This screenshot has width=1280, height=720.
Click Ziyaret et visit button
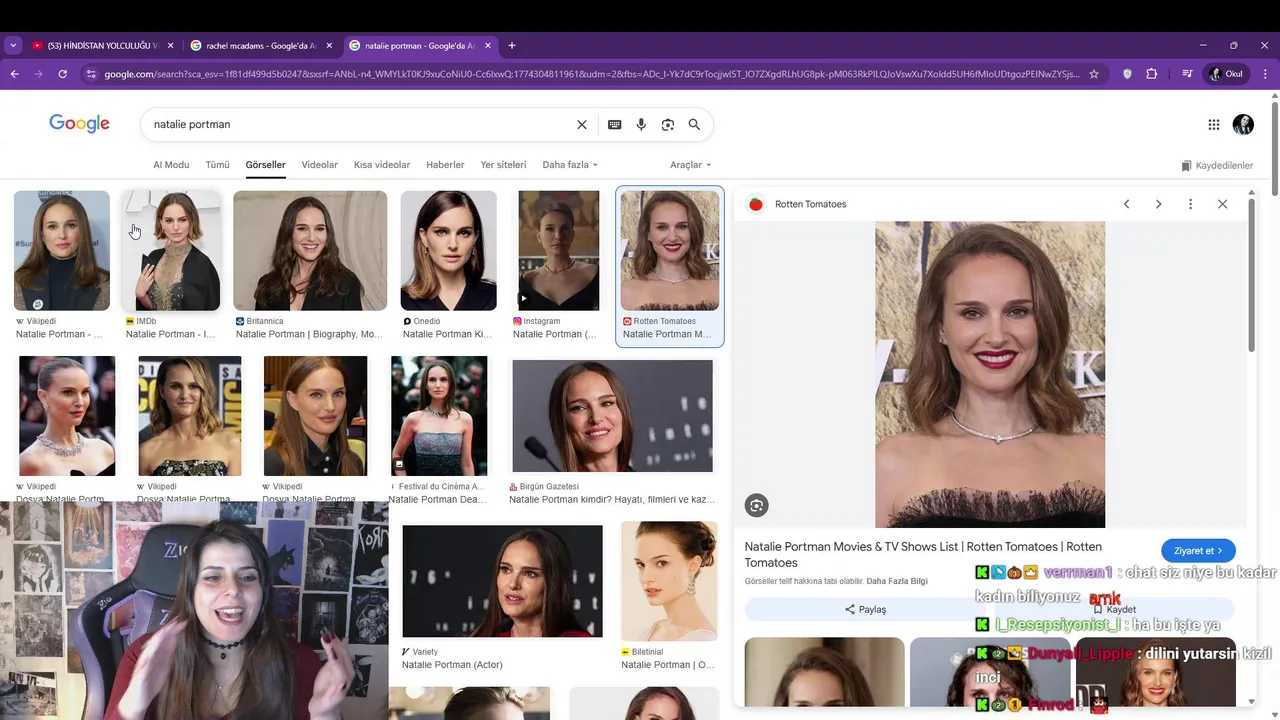pos(1198,551)
